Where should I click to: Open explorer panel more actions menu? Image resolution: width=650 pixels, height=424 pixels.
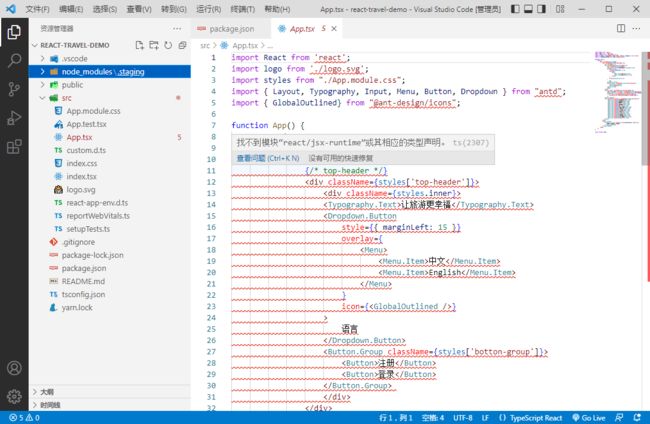pos(177,29)
